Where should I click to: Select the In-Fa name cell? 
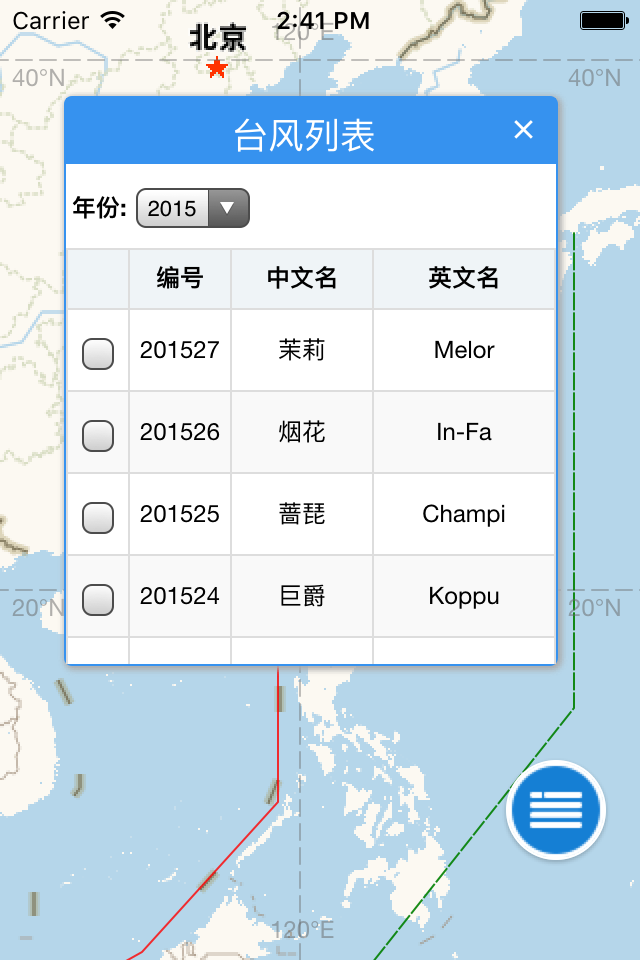point(464,432)
